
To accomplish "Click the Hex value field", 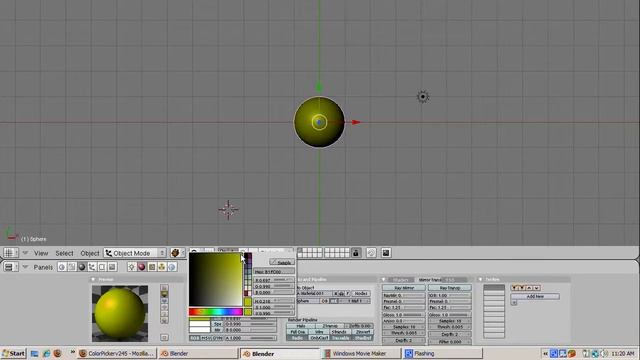I will [x=274, y=271].
